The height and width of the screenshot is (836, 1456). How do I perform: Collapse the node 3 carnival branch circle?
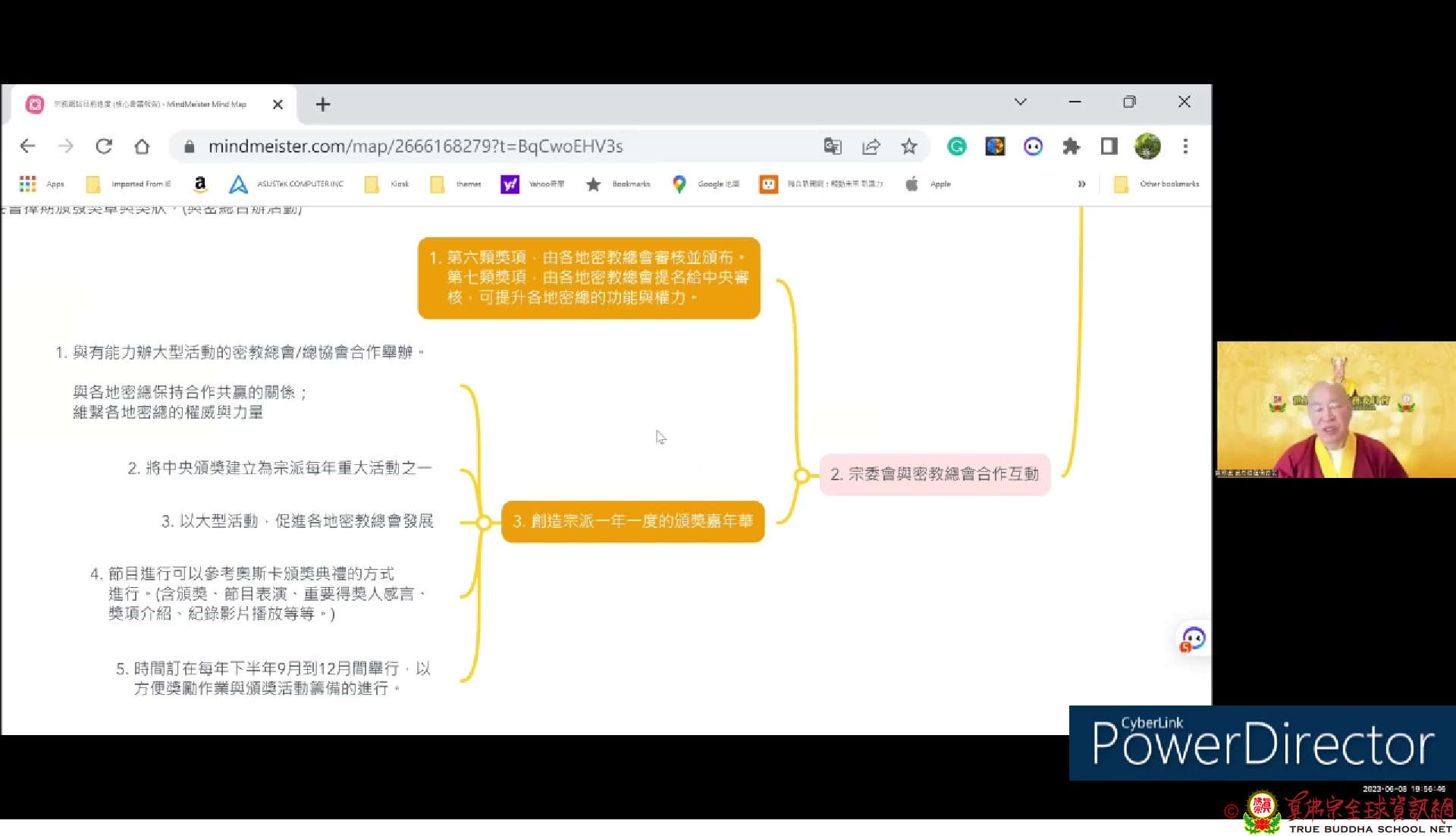[484, 522]
